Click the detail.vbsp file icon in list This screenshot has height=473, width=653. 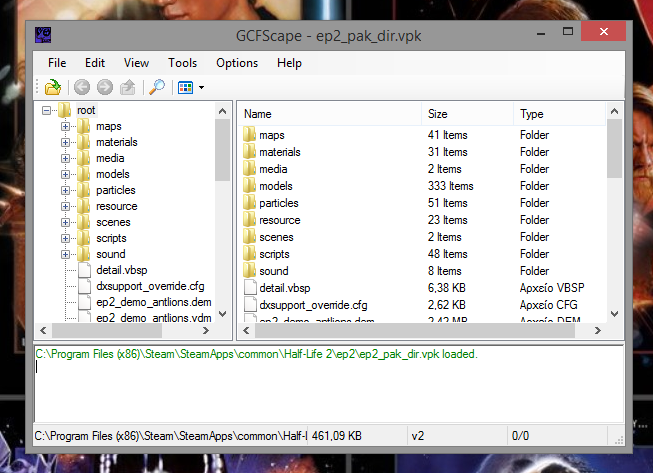point(250,288)
